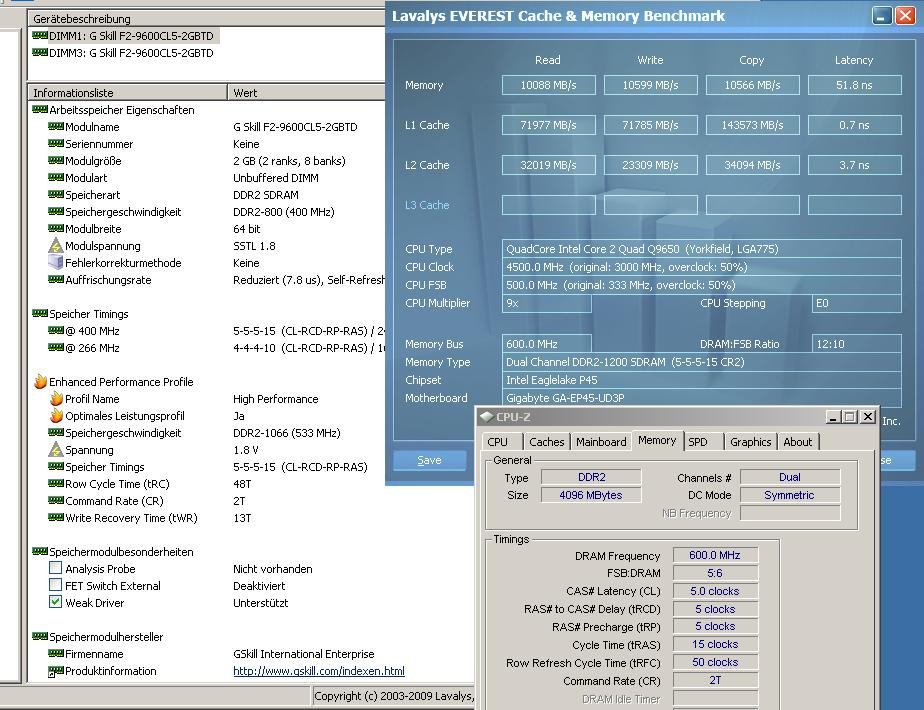Image resolution: width=924 pixels, height=710 pixels.
Task: Click the Fehlerkorrekturmethode cube icon
Action: point(55,262)
